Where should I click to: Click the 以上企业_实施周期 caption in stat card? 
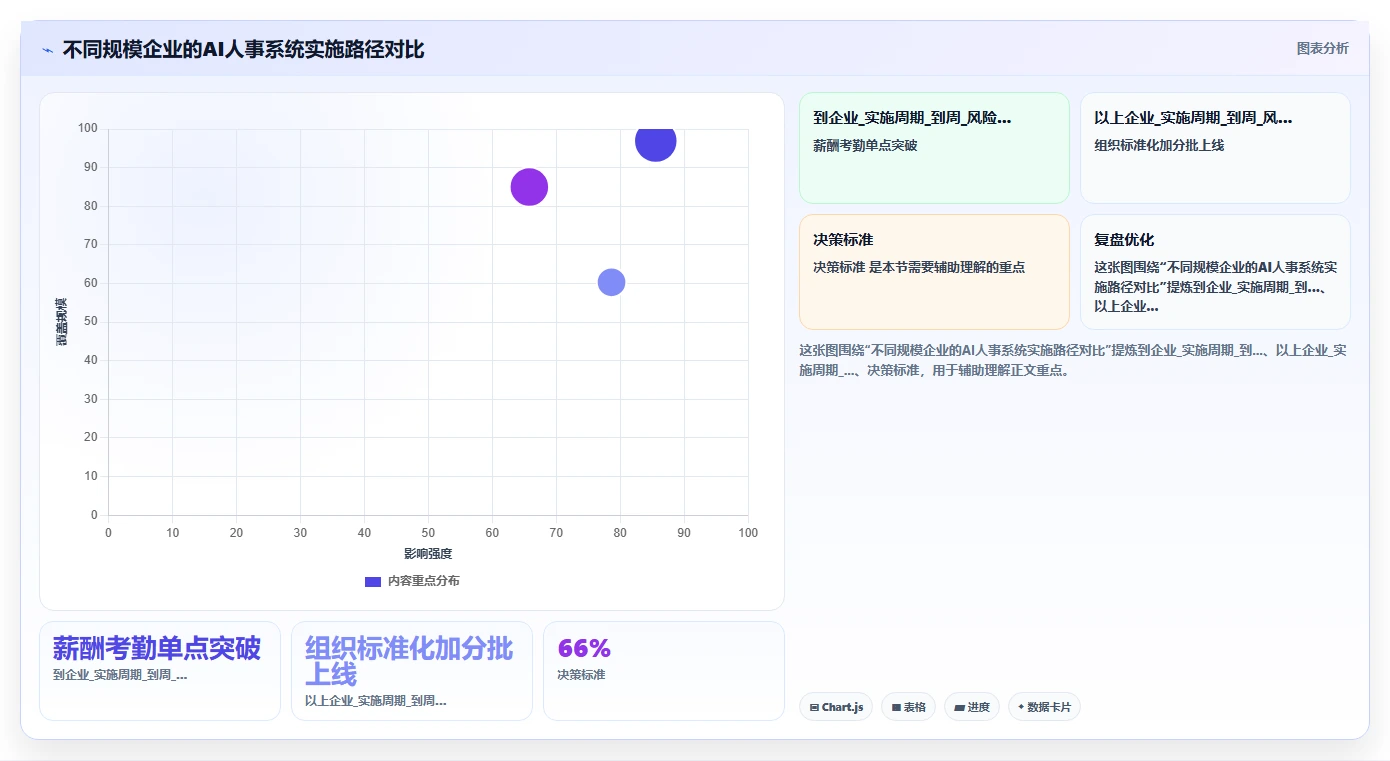click(375, 701)
